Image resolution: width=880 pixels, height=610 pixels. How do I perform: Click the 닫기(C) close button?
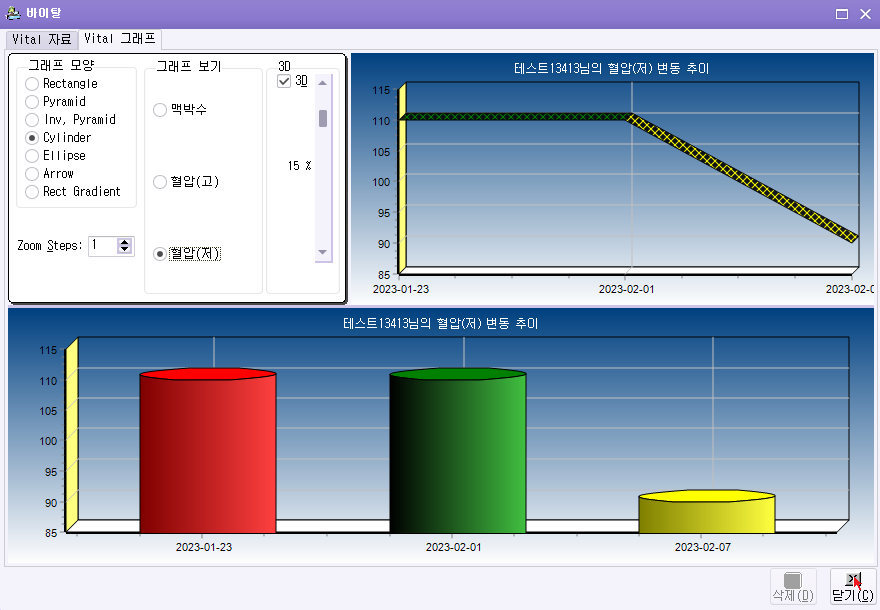(x=853, y=587)
